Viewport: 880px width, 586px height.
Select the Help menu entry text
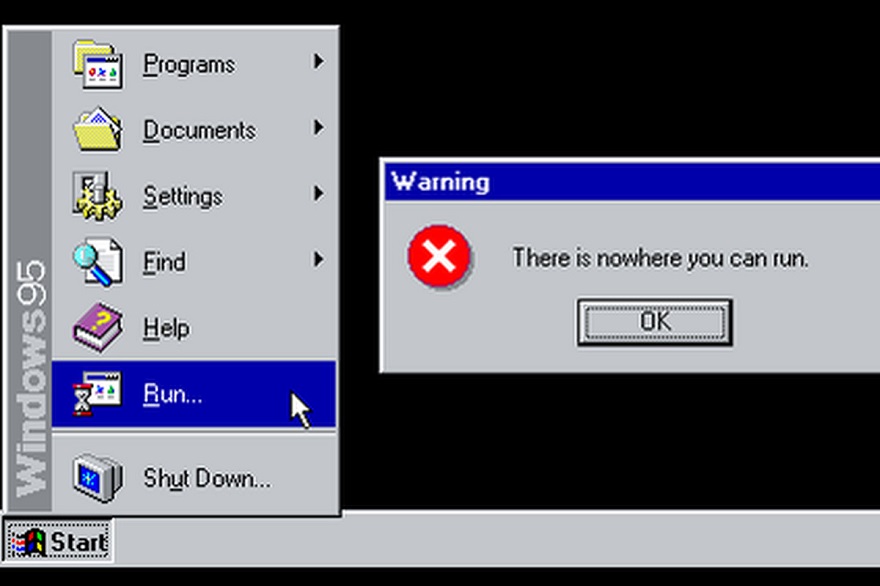click(166, 328)
